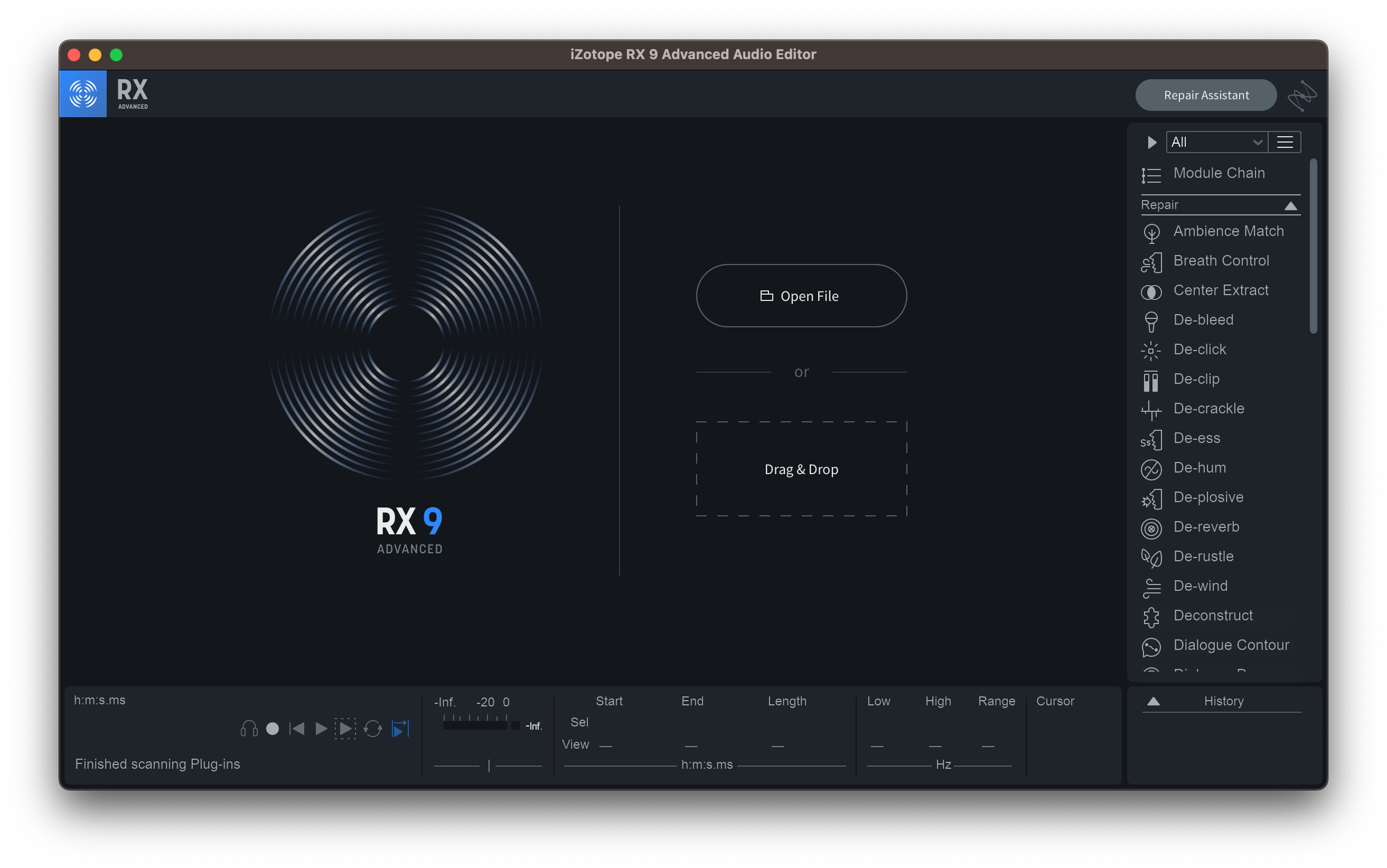Click the De-crackle waveform icon
1387x868 pixels.
point(1151,410)
